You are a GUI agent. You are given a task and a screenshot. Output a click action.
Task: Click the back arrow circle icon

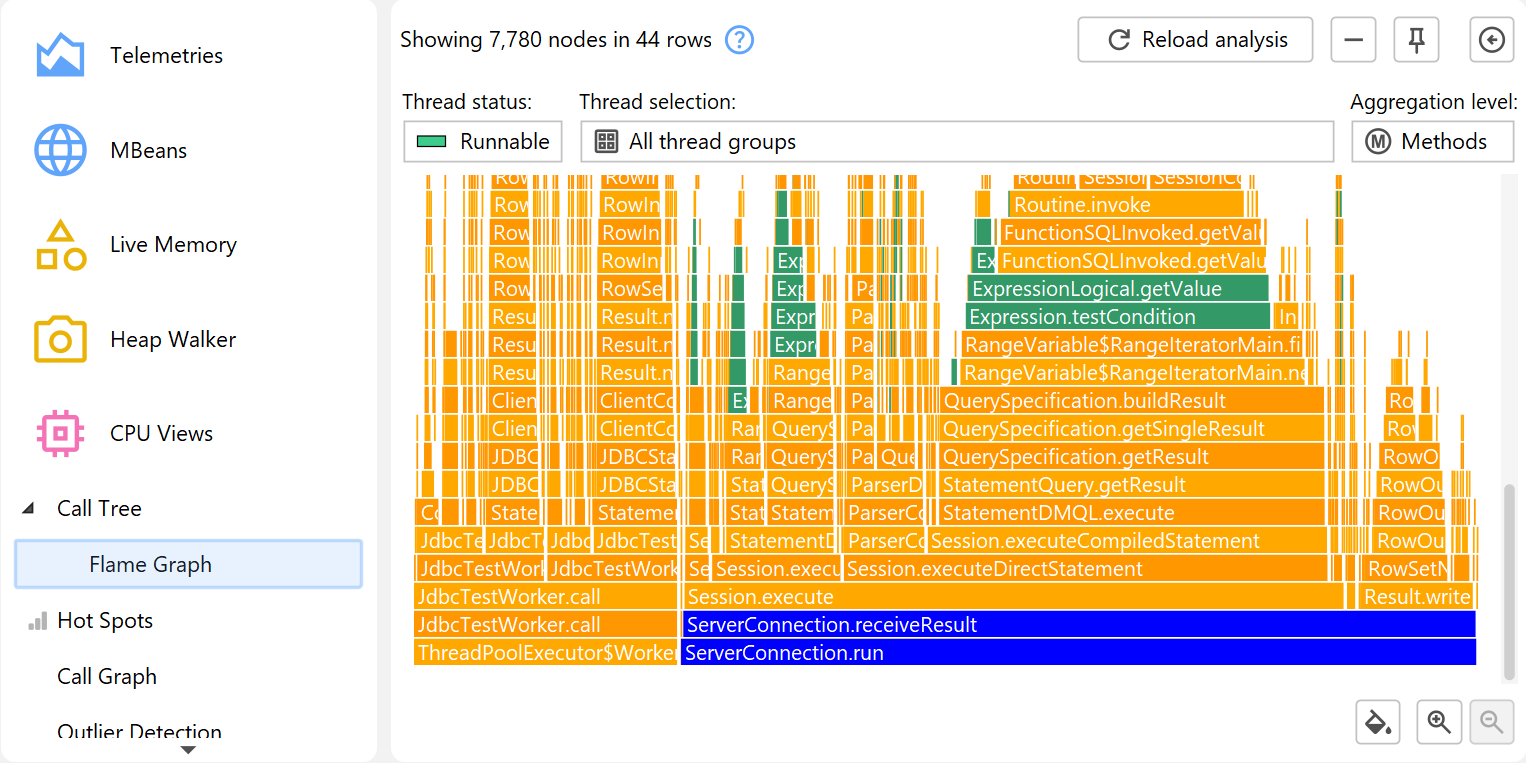coord(1491,40)
